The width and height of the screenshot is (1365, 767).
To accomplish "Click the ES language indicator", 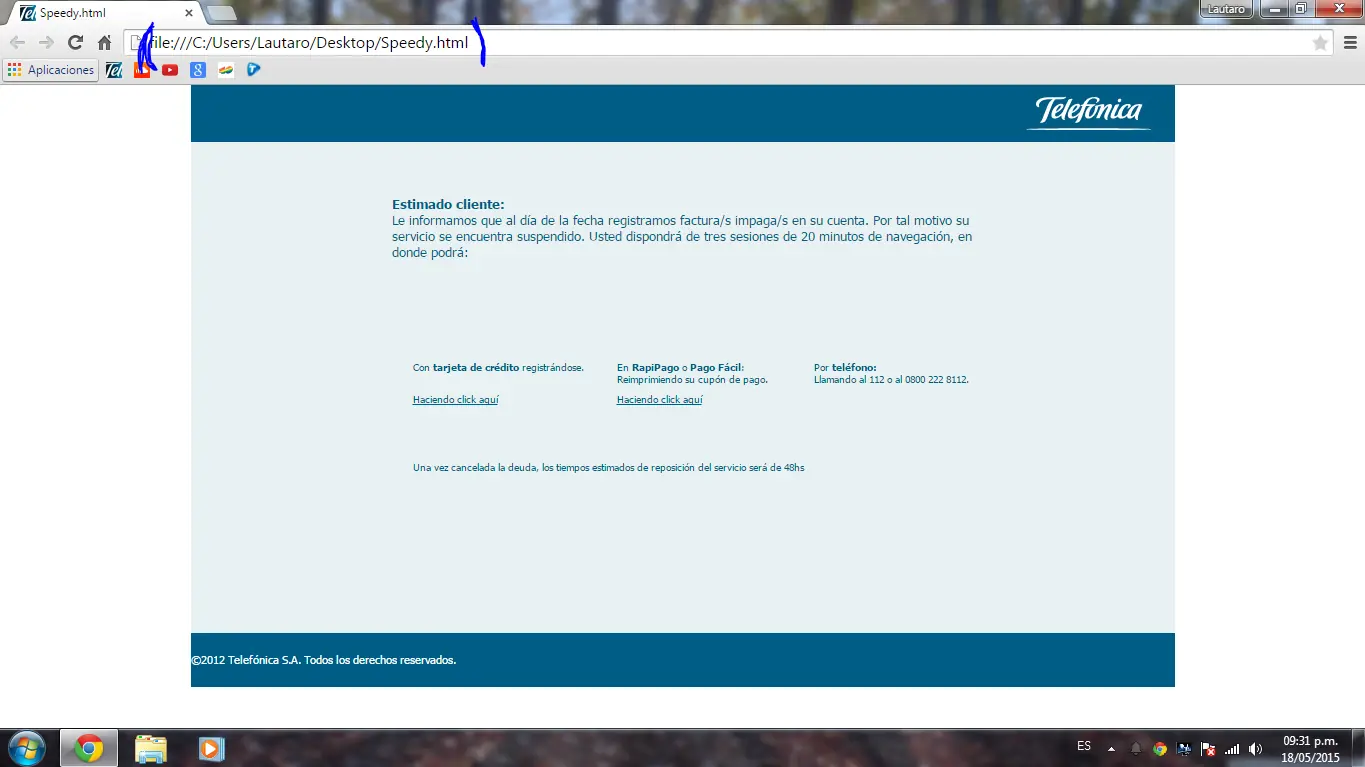I will pyautogui.click(x=1084, y=747).
